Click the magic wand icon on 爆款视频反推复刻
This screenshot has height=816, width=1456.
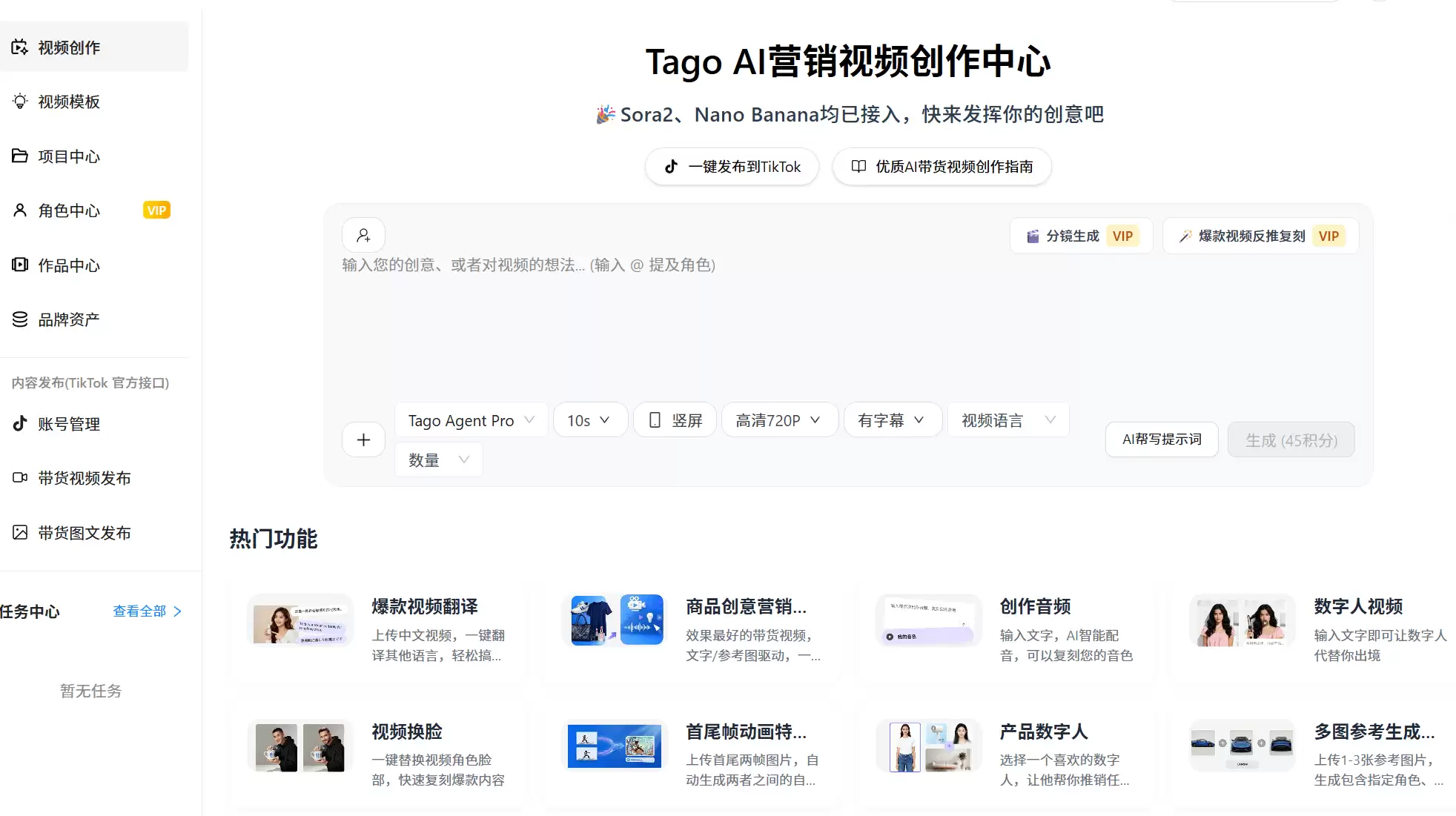coord(1185,236)
